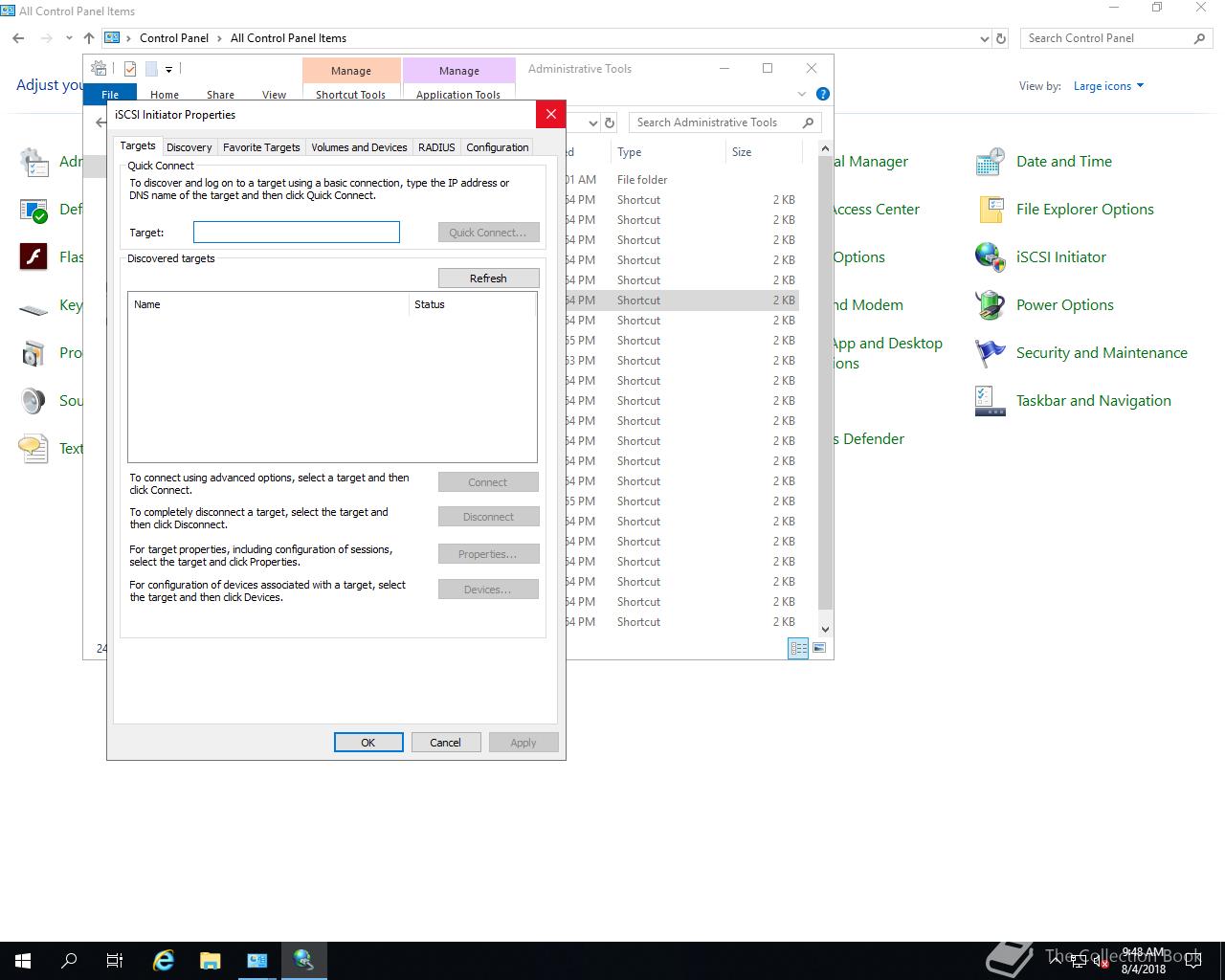Select the Targets tab
This screenshot has width=1225, height=980.
138,145
